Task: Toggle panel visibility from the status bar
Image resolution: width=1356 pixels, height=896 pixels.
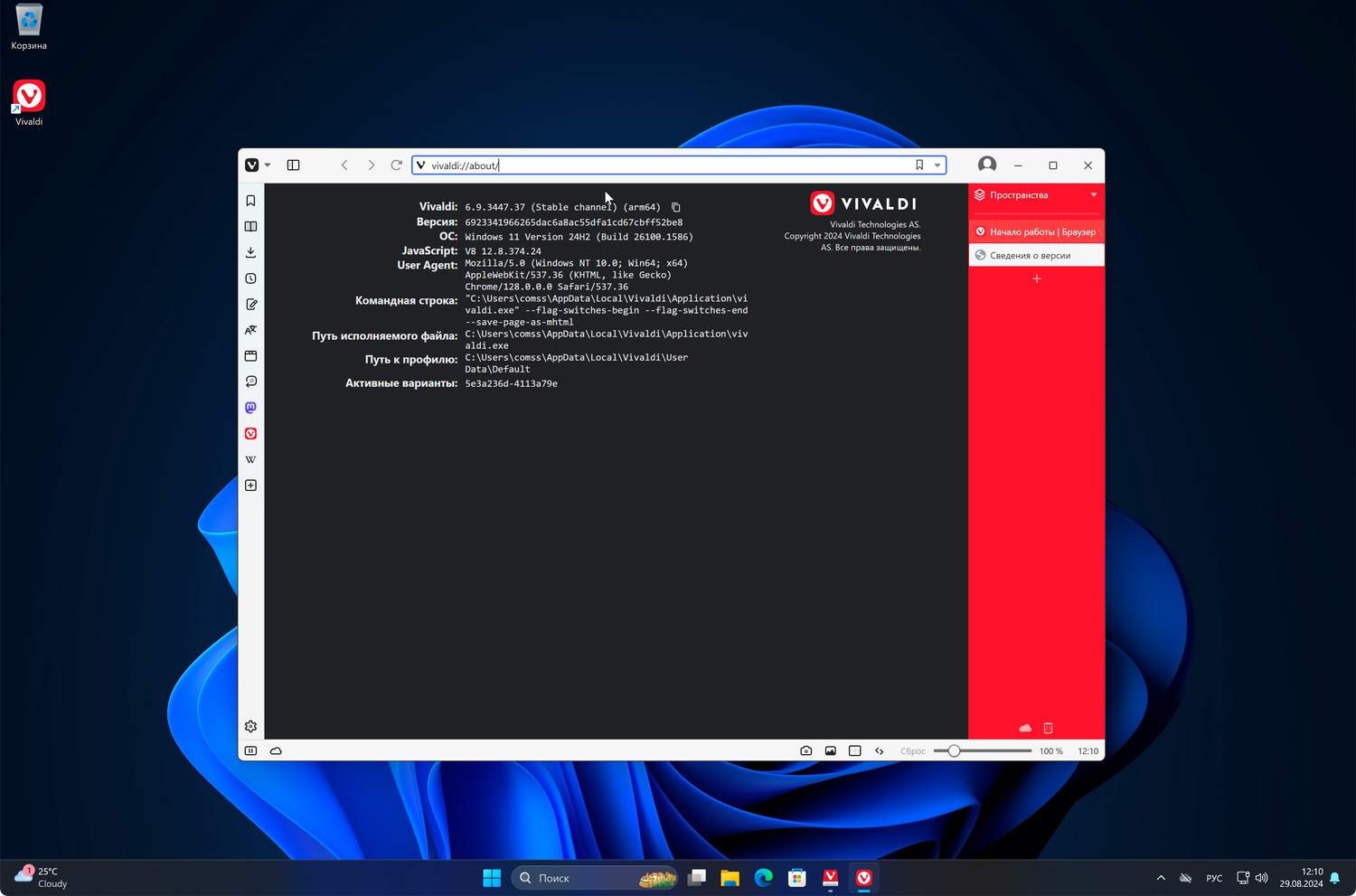Action: tap(251, 750)
